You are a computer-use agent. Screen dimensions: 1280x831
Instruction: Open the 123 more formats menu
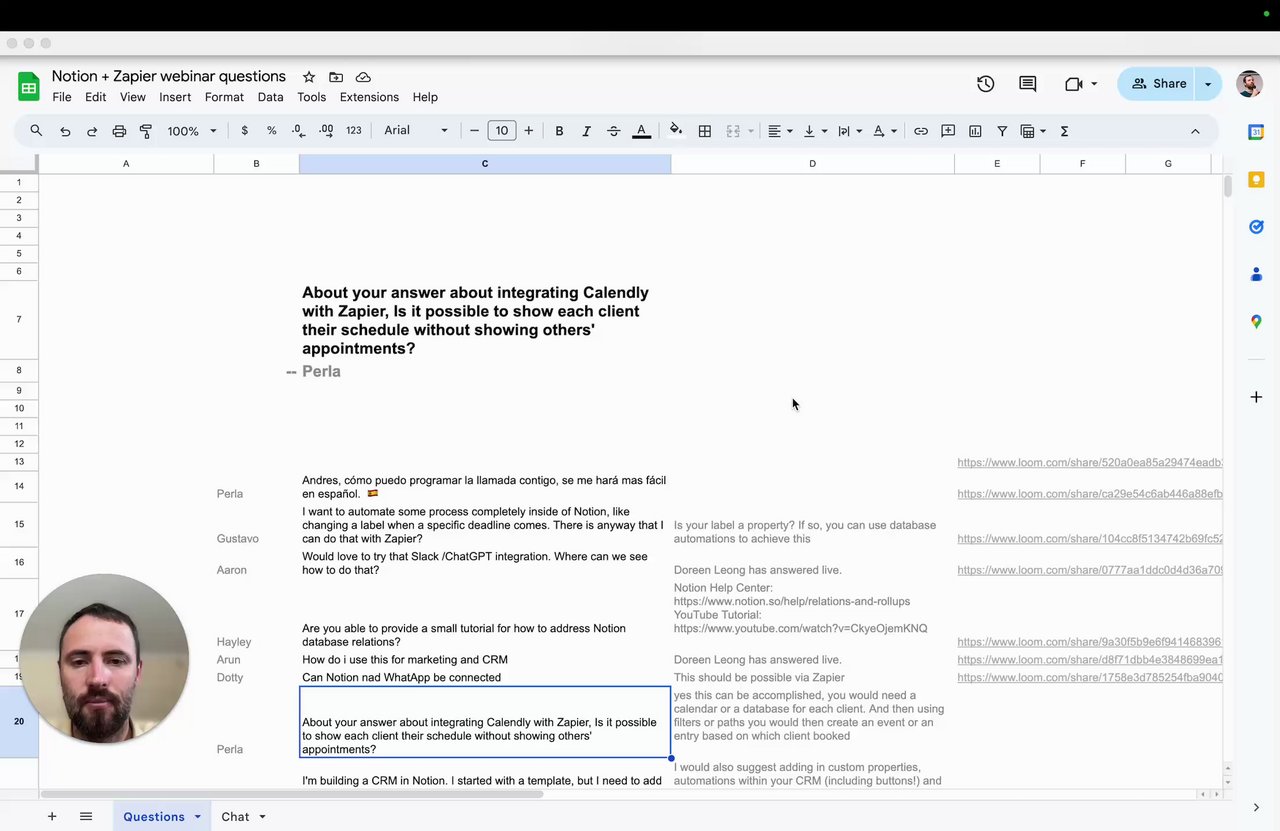[x=354, y=131]
